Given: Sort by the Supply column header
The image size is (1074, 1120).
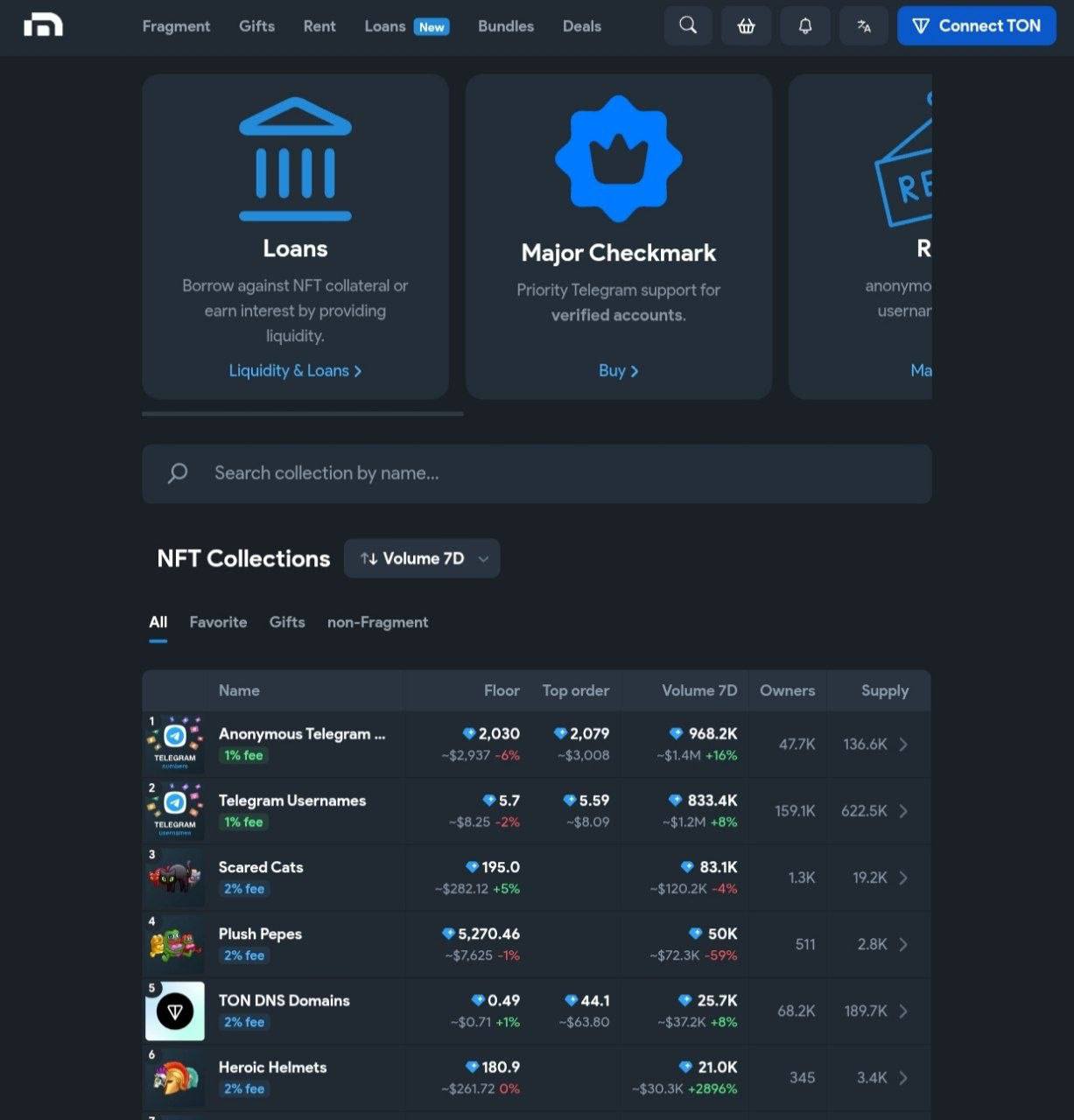Looking at the screenshot, I should (x=885, y=690).
